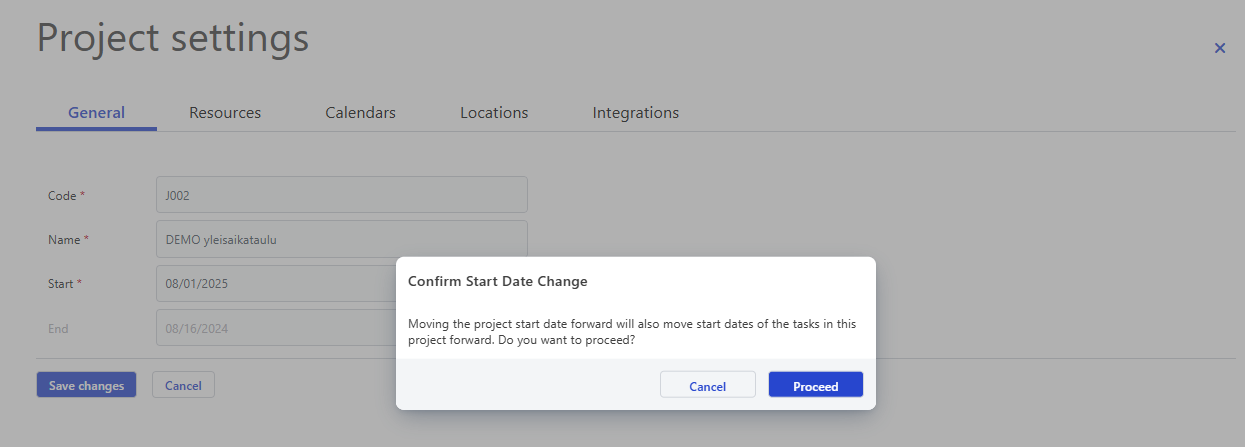Image resolution: width=1245 pixels, height=447 pixels.
Task: Switch to the General tab
Action: (x=96, y=113)
